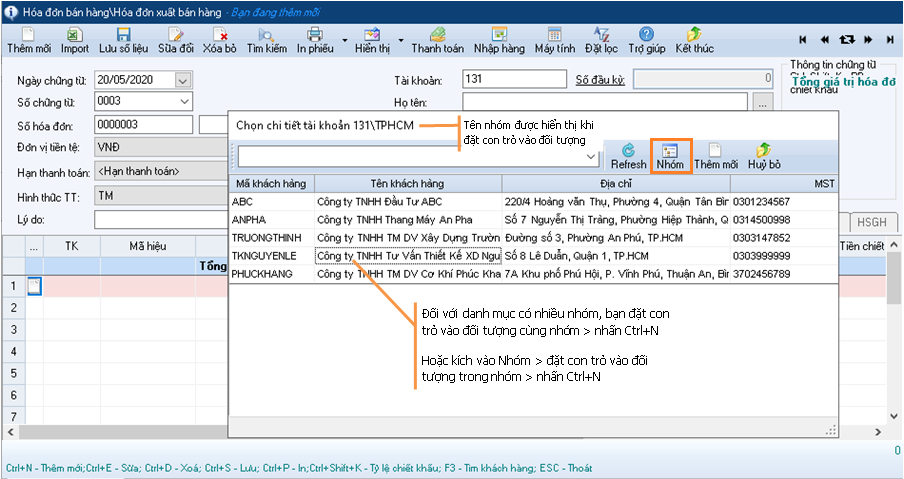Click the Thanh toán payment icon

pos(437,40)
